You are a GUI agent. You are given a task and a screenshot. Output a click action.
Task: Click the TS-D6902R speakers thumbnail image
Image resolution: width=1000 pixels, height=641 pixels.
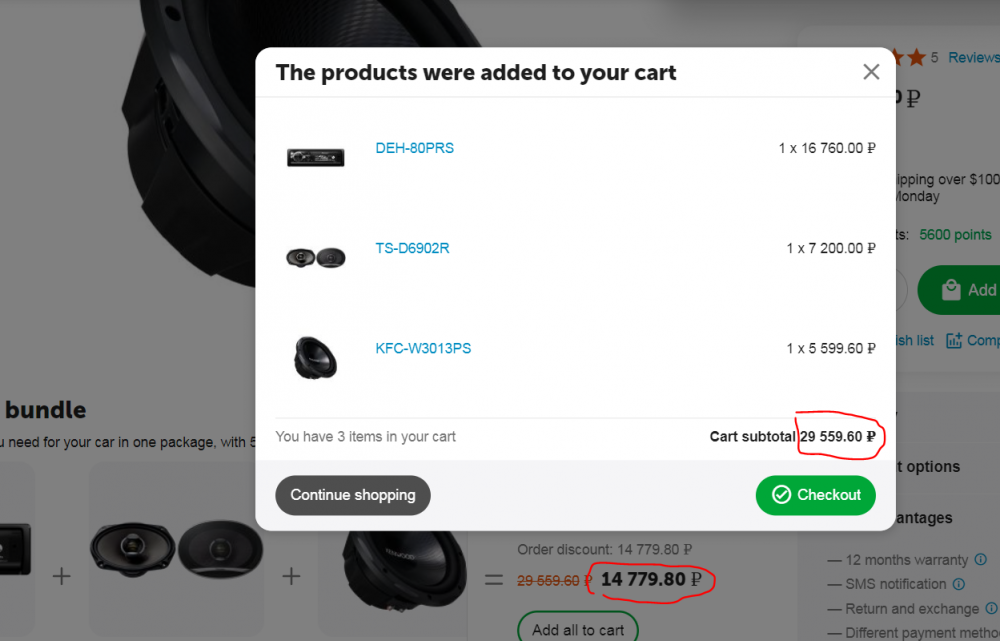tap(315, 257)
